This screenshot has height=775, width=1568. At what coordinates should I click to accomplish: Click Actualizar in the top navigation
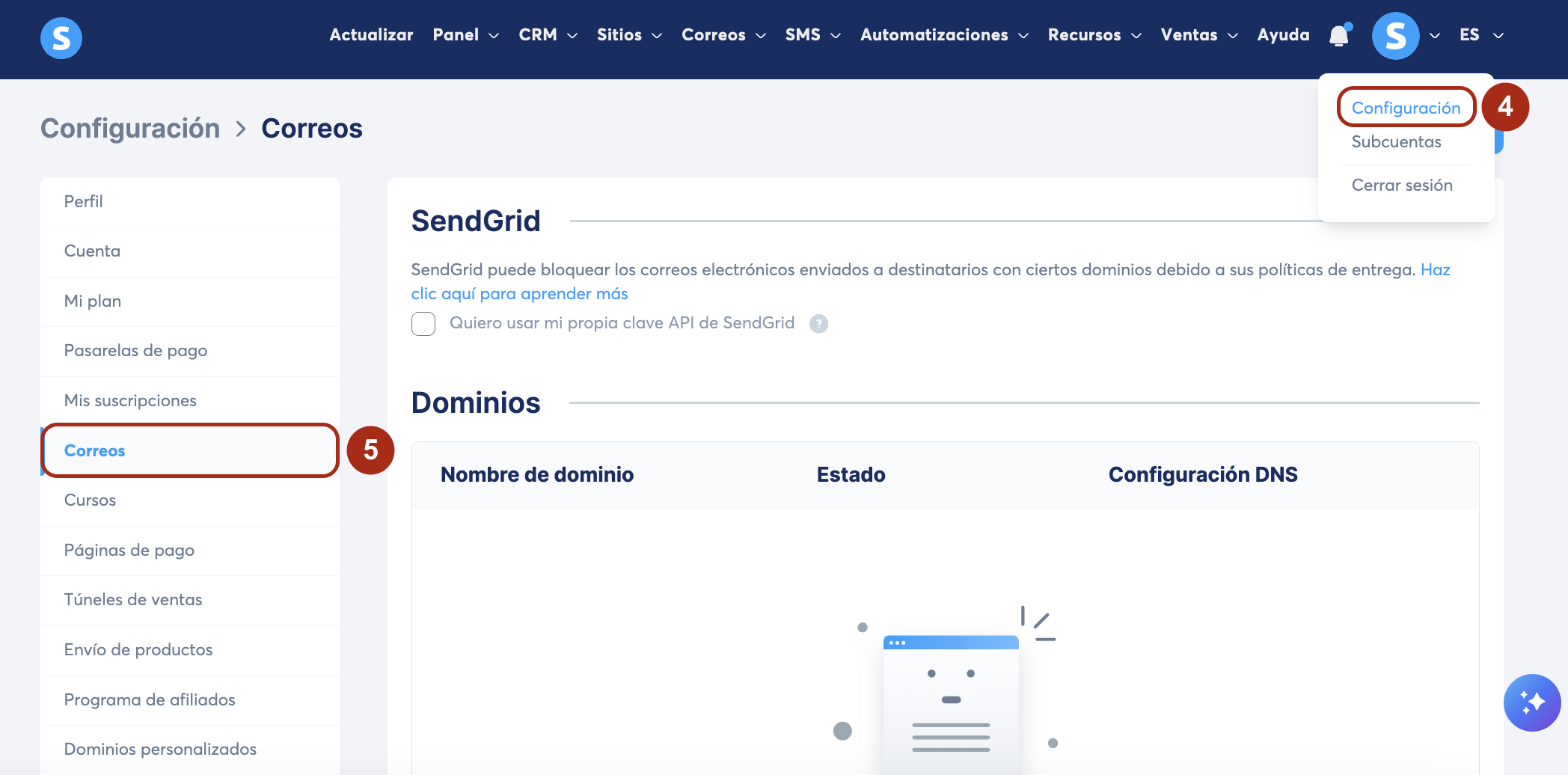[371, 35]
